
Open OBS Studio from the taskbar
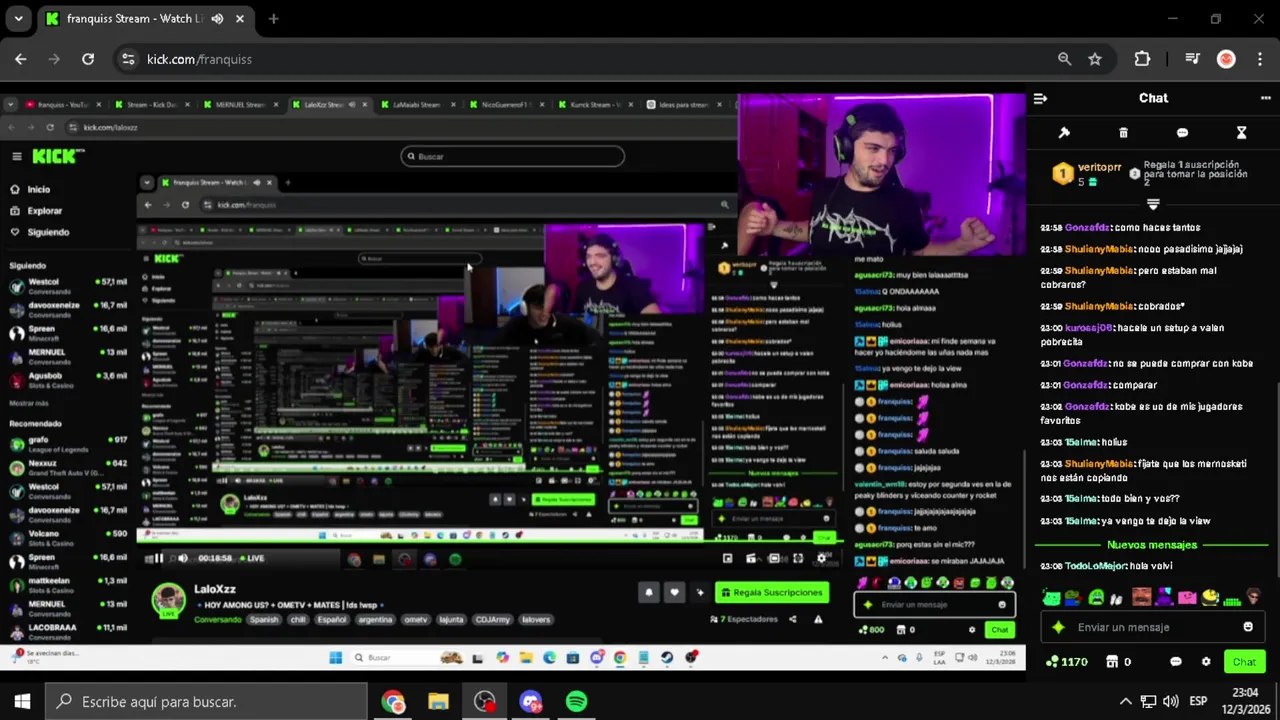click(484, 701)
